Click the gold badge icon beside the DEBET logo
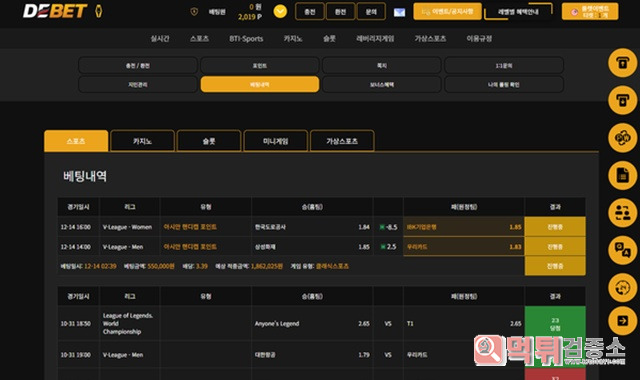 coord(98,11)
